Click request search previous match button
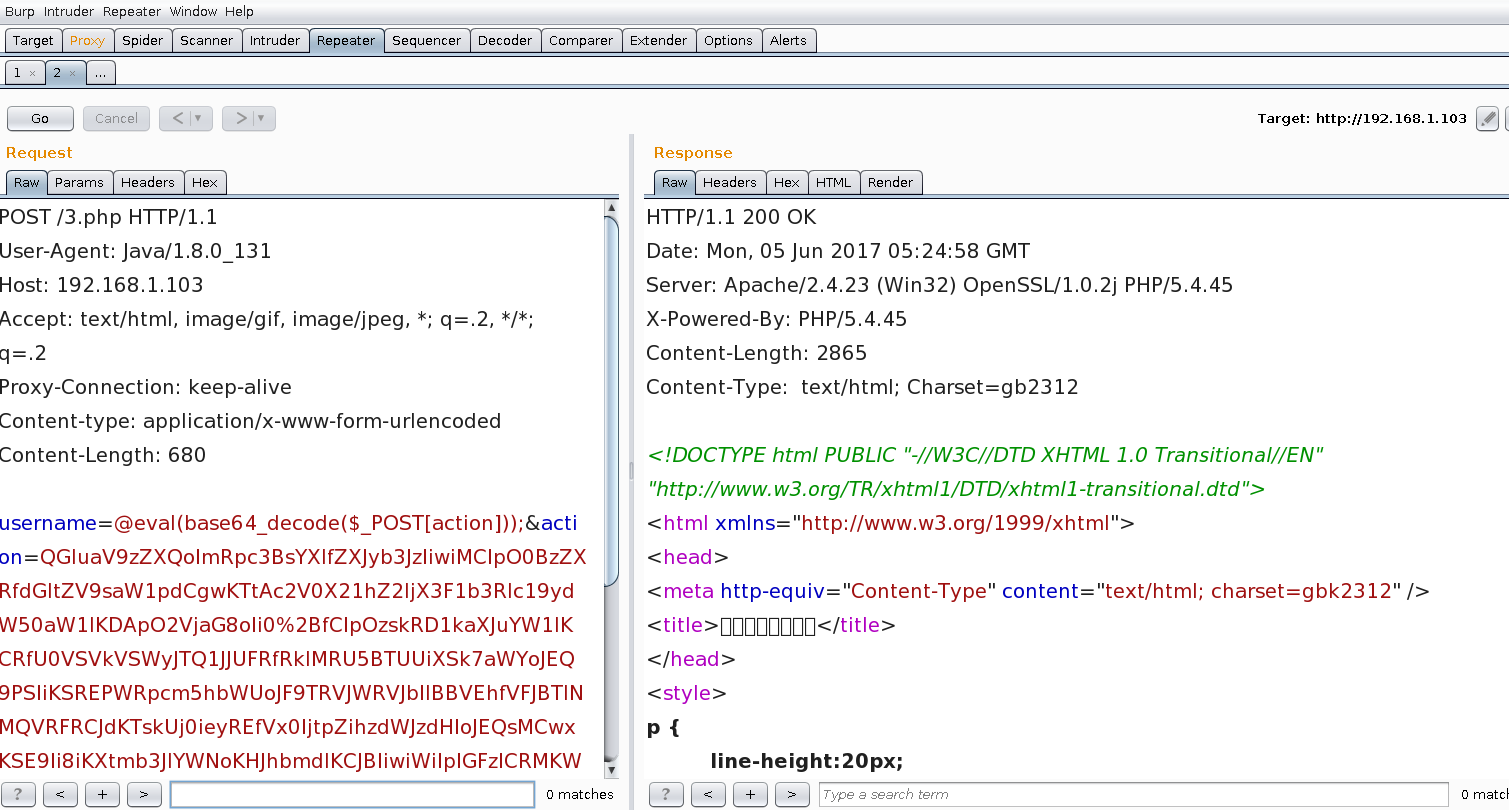 60,794
